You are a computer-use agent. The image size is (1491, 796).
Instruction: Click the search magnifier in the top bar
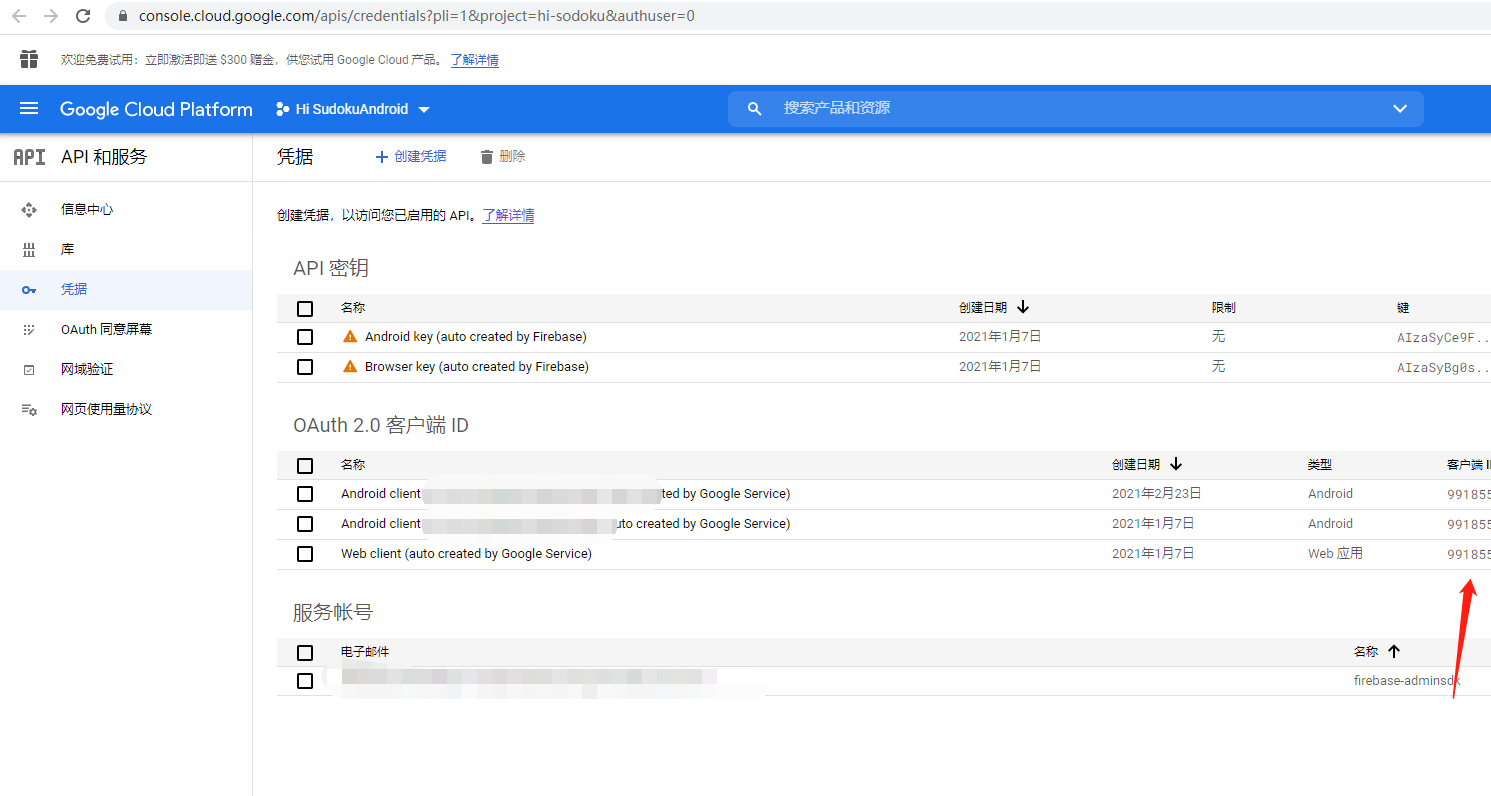[x=753, y=109]
